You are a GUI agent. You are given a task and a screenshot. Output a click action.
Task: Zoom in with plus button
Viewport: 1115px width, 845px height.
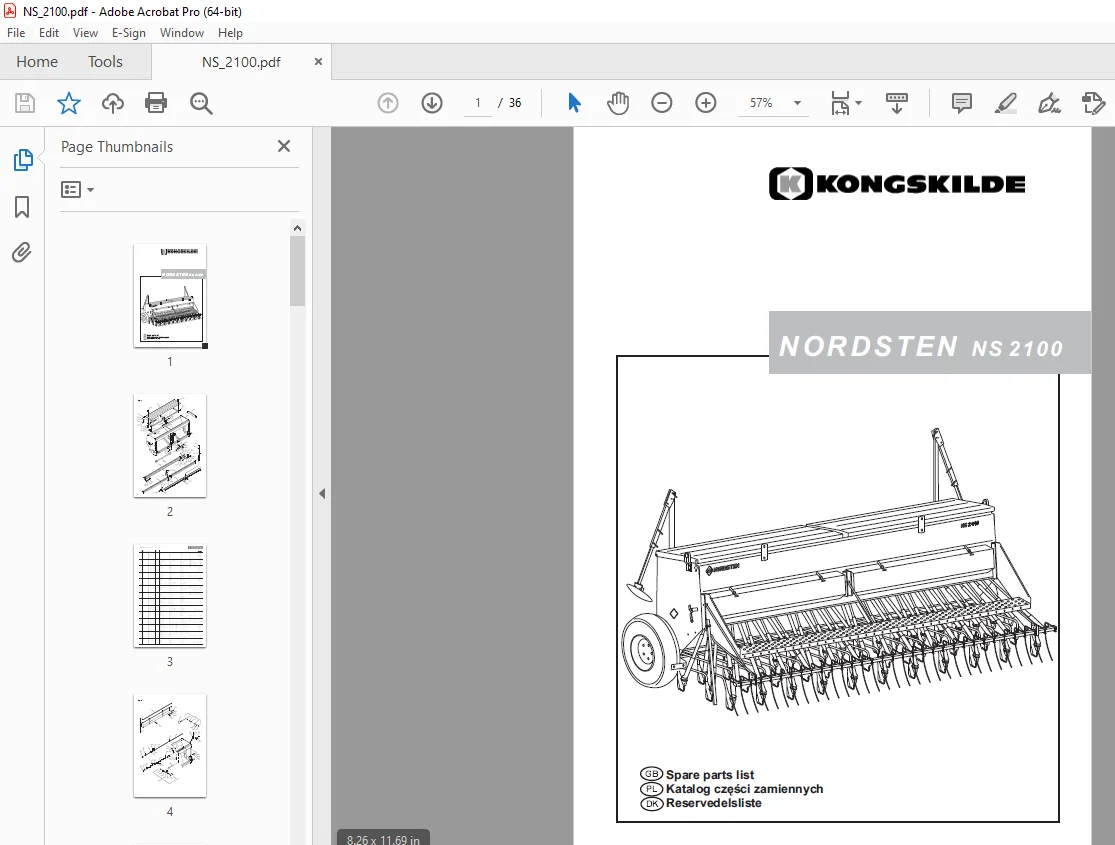pos(705,103)
